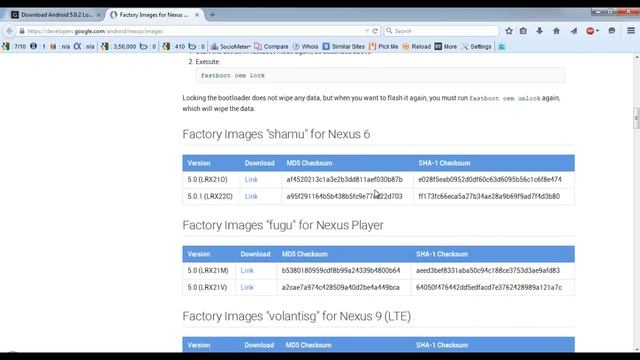
Task: Go to the Home page icon
Action: click(556, 31)
